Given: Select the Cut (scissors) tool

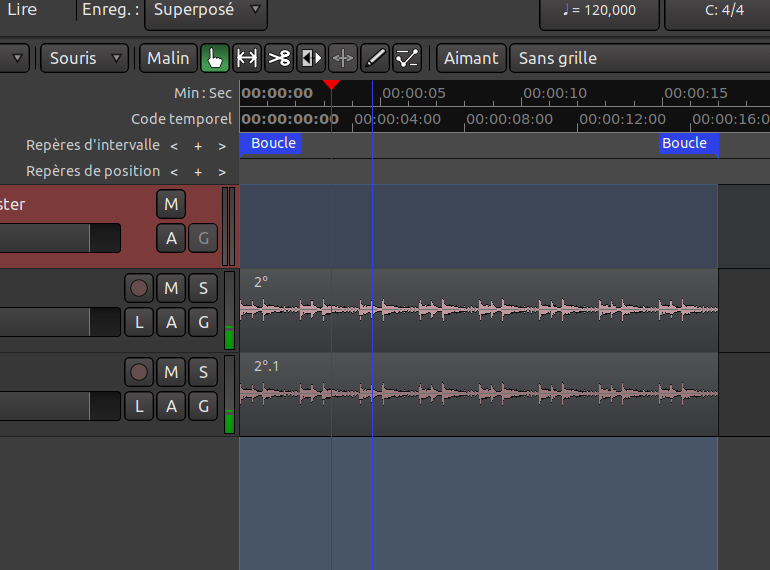Looking at the screenshot, I should click(279, 58).
